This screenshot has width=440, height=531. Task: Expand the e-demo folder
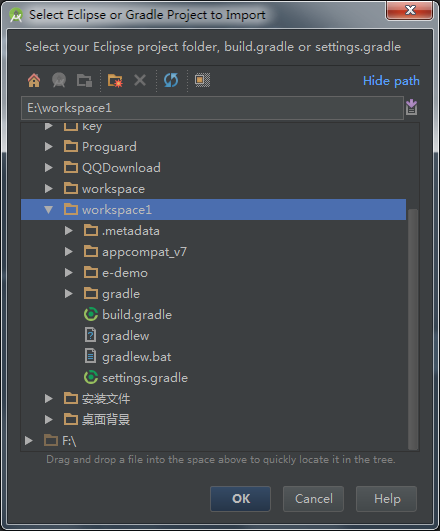click(69, 273)
